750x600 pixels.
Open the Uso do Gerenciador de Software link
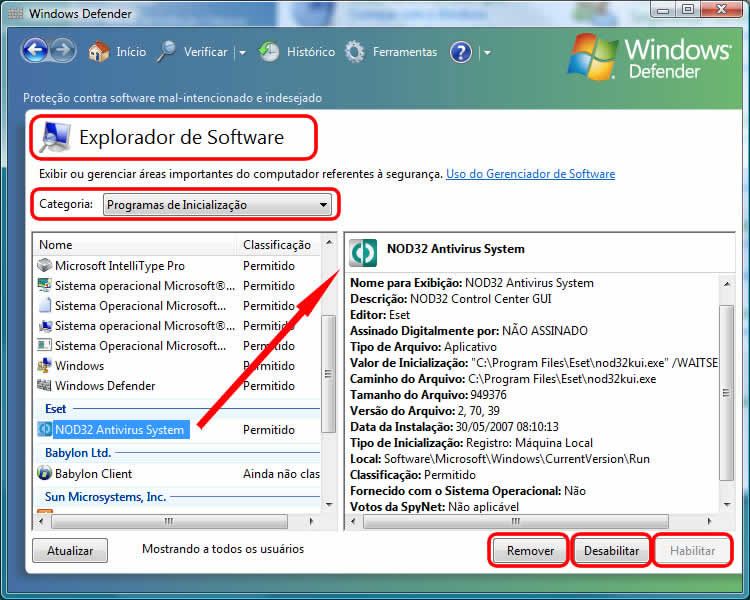pyautogui.click(x=530, y=174)
